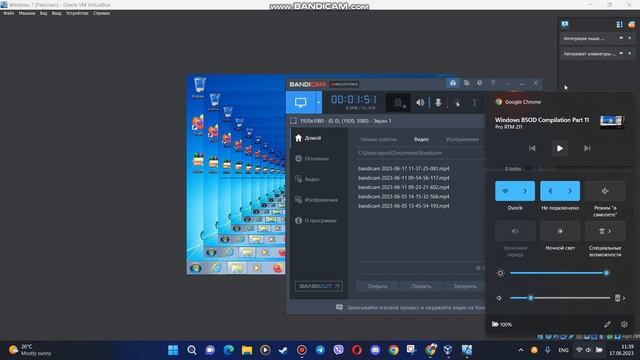Open the Файл menu in VirtualBox
640x360 pixels.
click(x=9, y=13)
